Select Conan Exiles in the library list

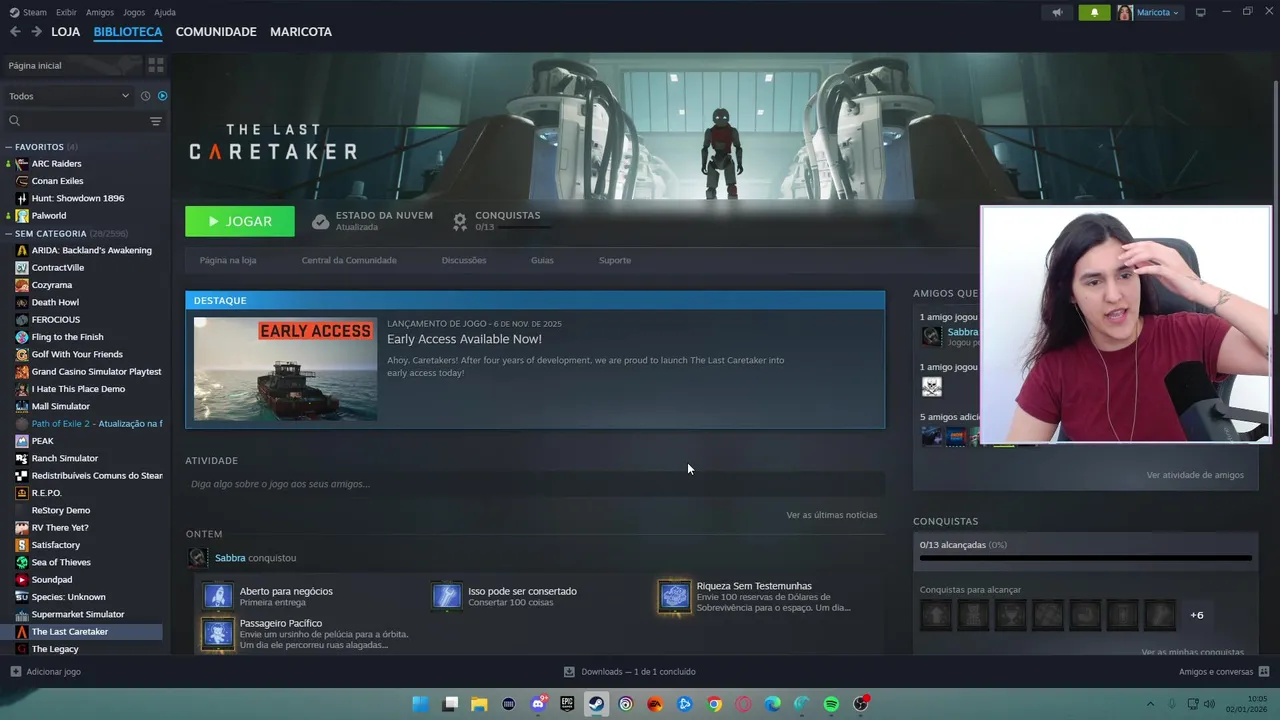point(57,181)
